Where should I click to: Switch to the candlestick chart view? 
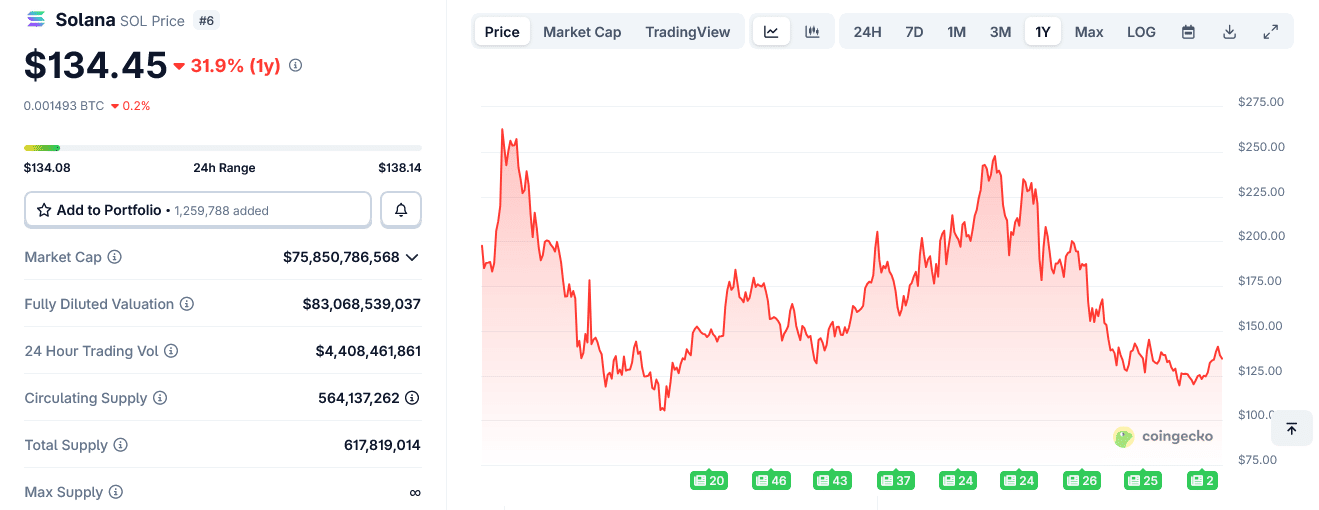click(812, 32)
